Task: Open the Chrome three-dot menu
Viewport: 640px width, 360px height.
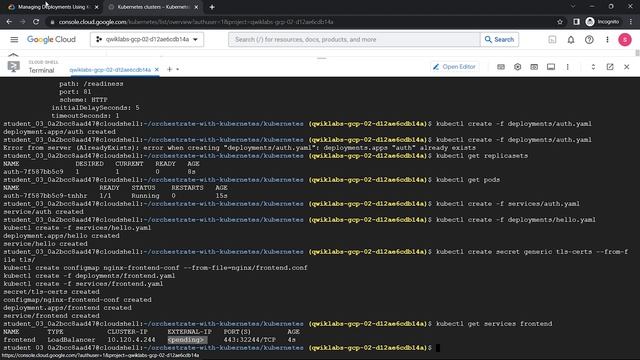Action: (x=631, y=22)
